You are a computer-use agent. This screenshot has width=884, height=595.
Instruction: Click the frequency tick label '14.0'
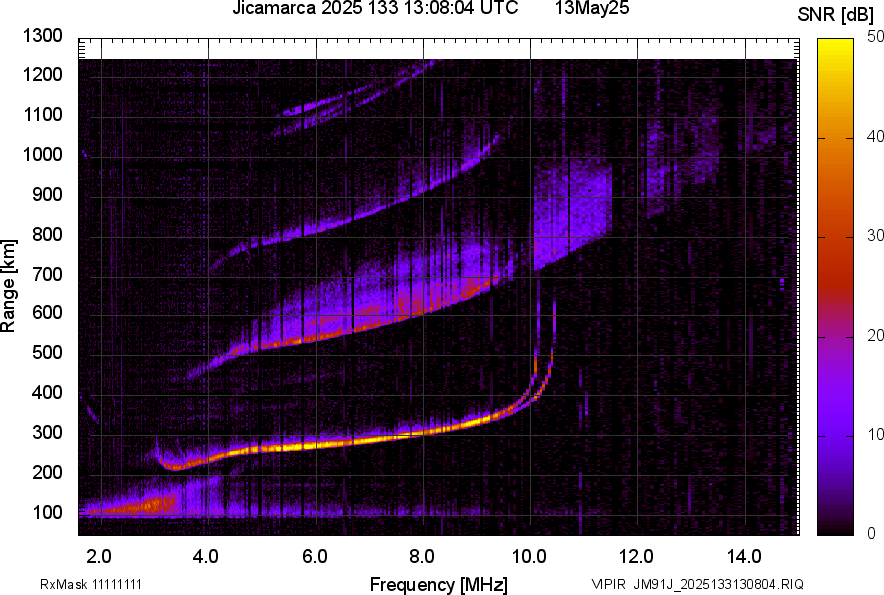click(x=744, y=557)
